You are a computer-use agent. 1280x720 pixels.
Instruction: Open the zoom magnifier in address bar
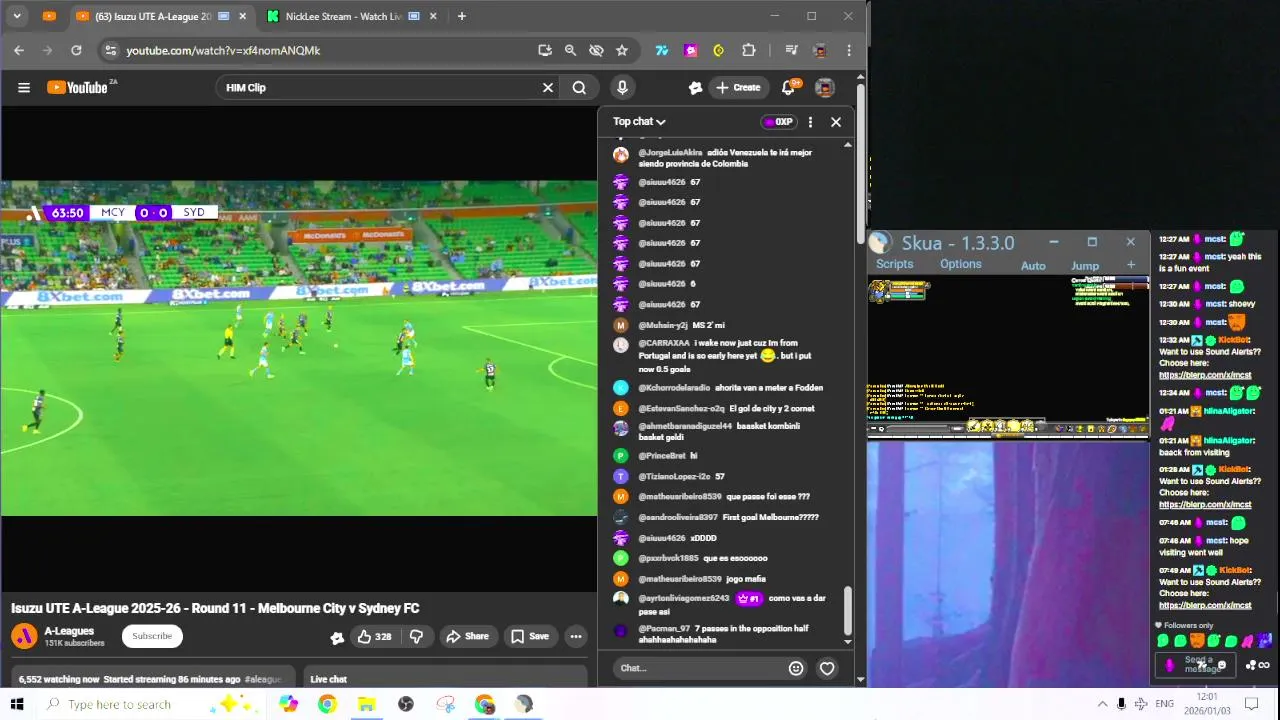coord(570,50)
